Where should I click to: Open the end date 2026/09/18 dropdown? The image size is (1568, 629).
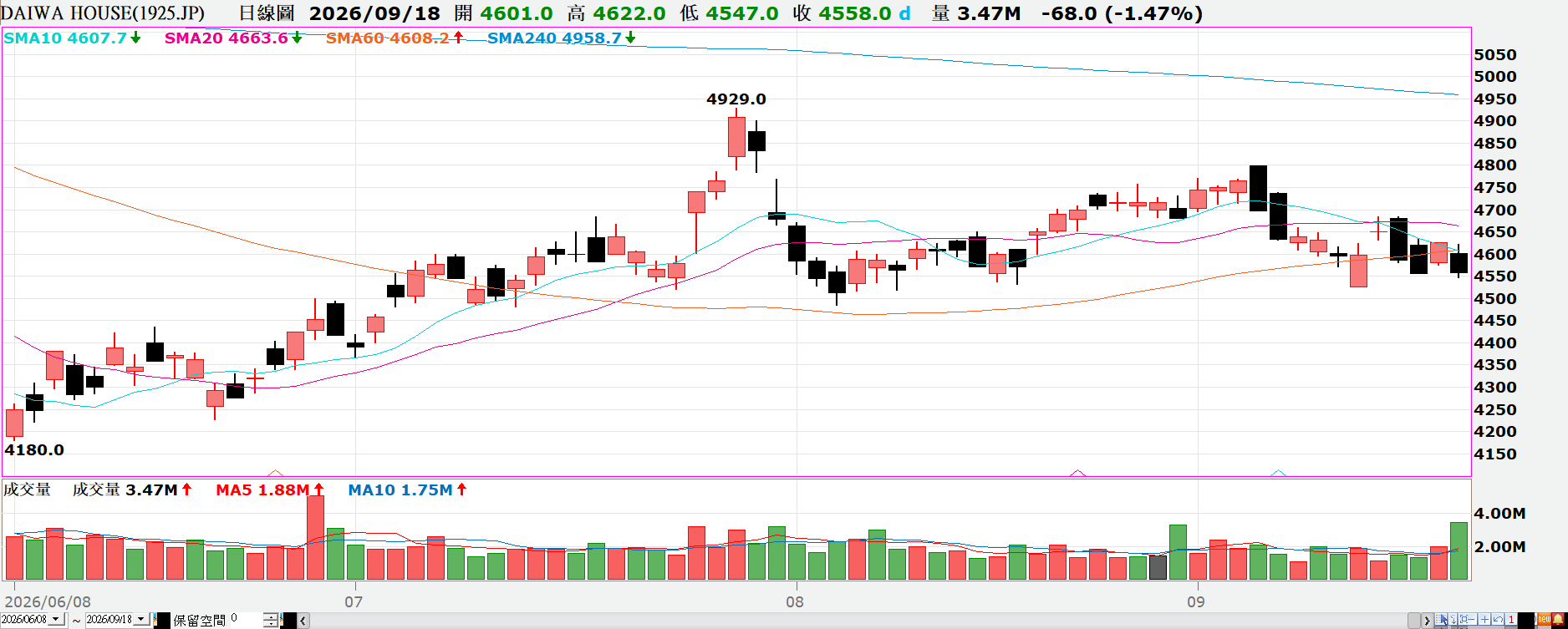tap(141, 619)
